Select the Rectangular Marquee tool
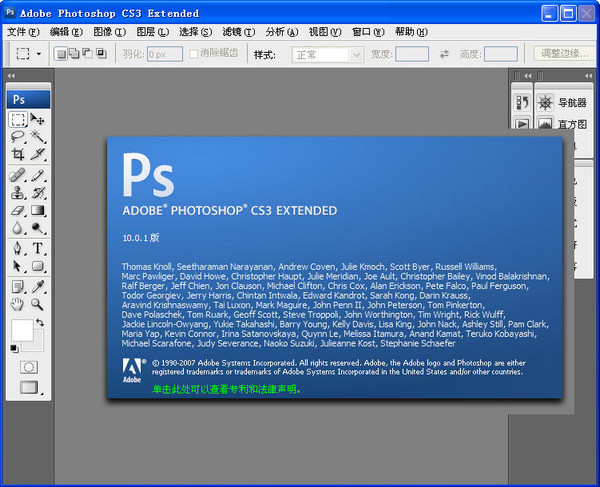Image resolution: width=600 pixels, height=487 pixels. 18,119
